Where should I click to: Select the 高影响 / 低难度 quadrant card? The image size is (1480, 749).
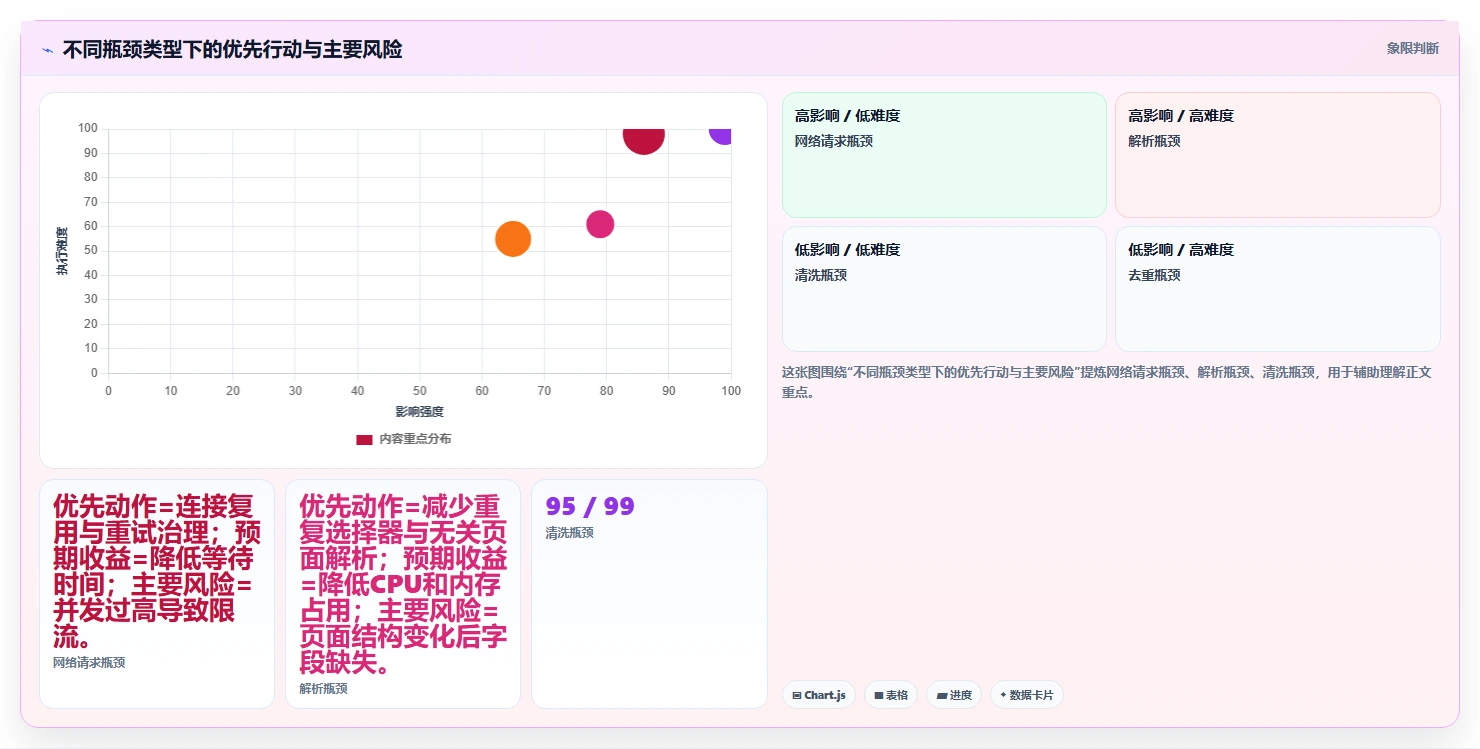(x=944, y=155)
